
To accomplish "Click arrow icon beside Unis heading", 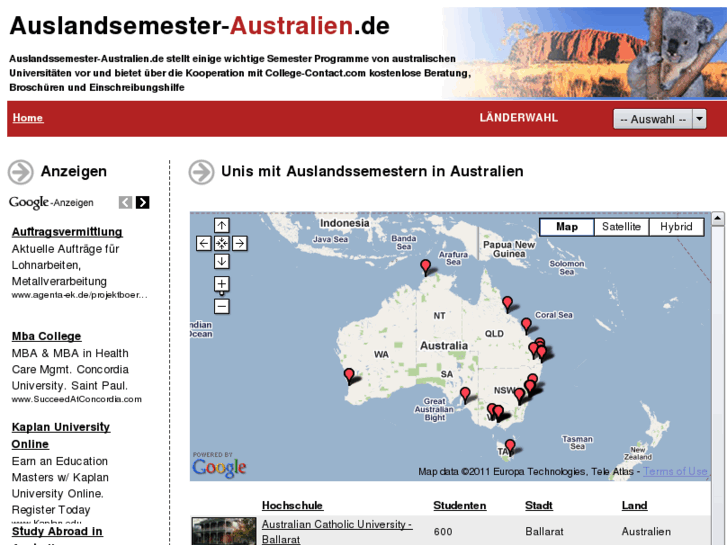I will tap(201, 172).
